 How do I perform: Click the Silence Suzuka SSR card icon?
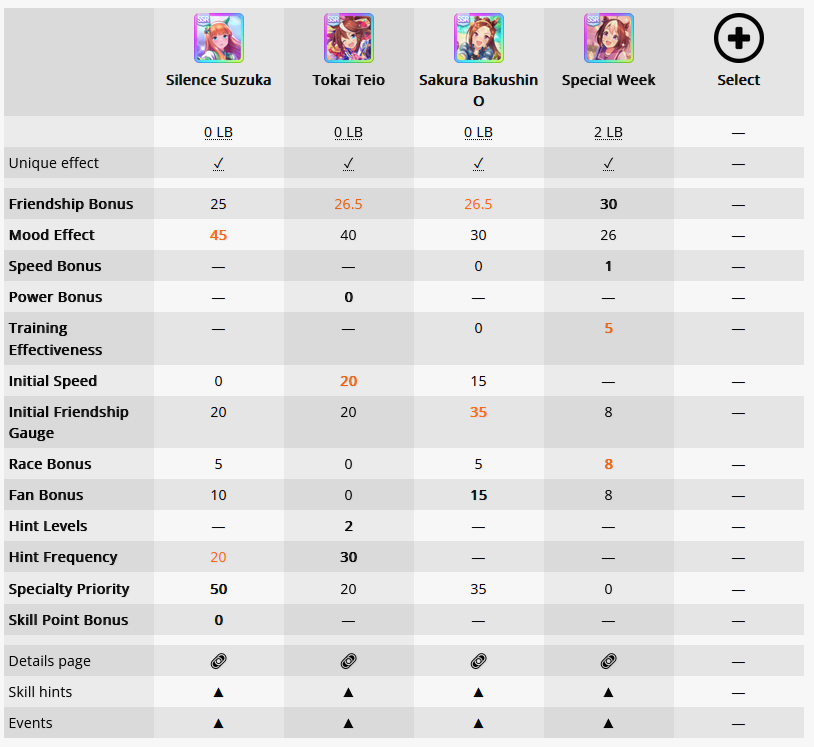click(219, 38)
